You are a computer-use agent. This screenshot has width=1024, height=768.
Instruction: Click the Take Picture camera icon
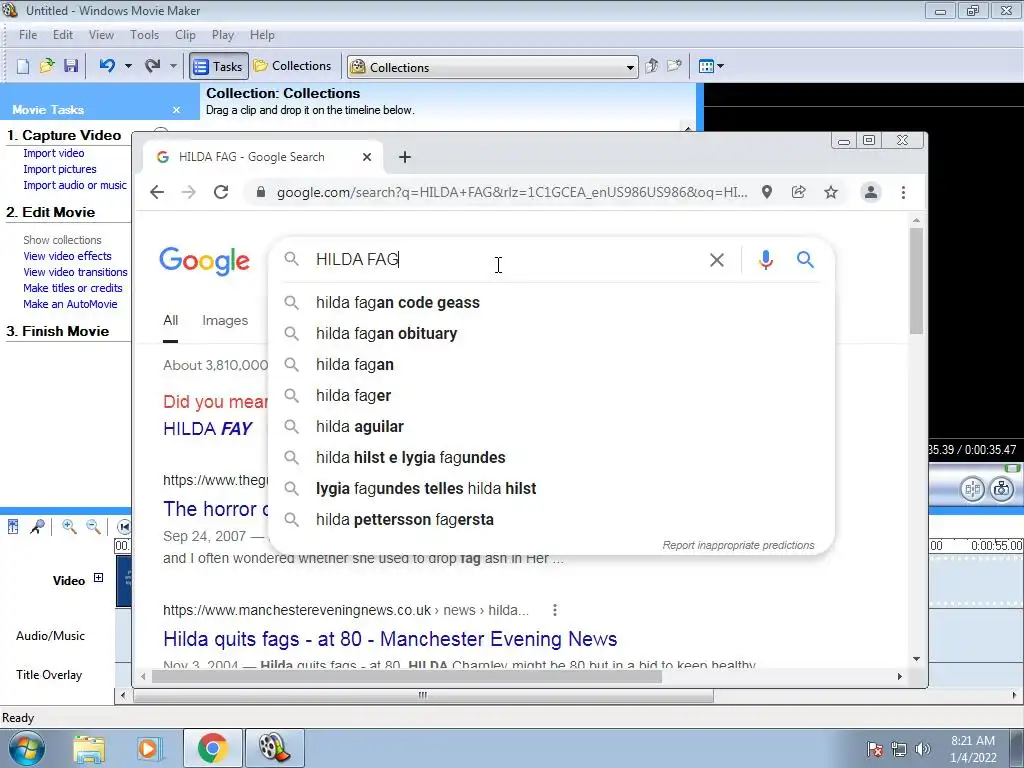pyautogui.click(x=1002, y=489)
